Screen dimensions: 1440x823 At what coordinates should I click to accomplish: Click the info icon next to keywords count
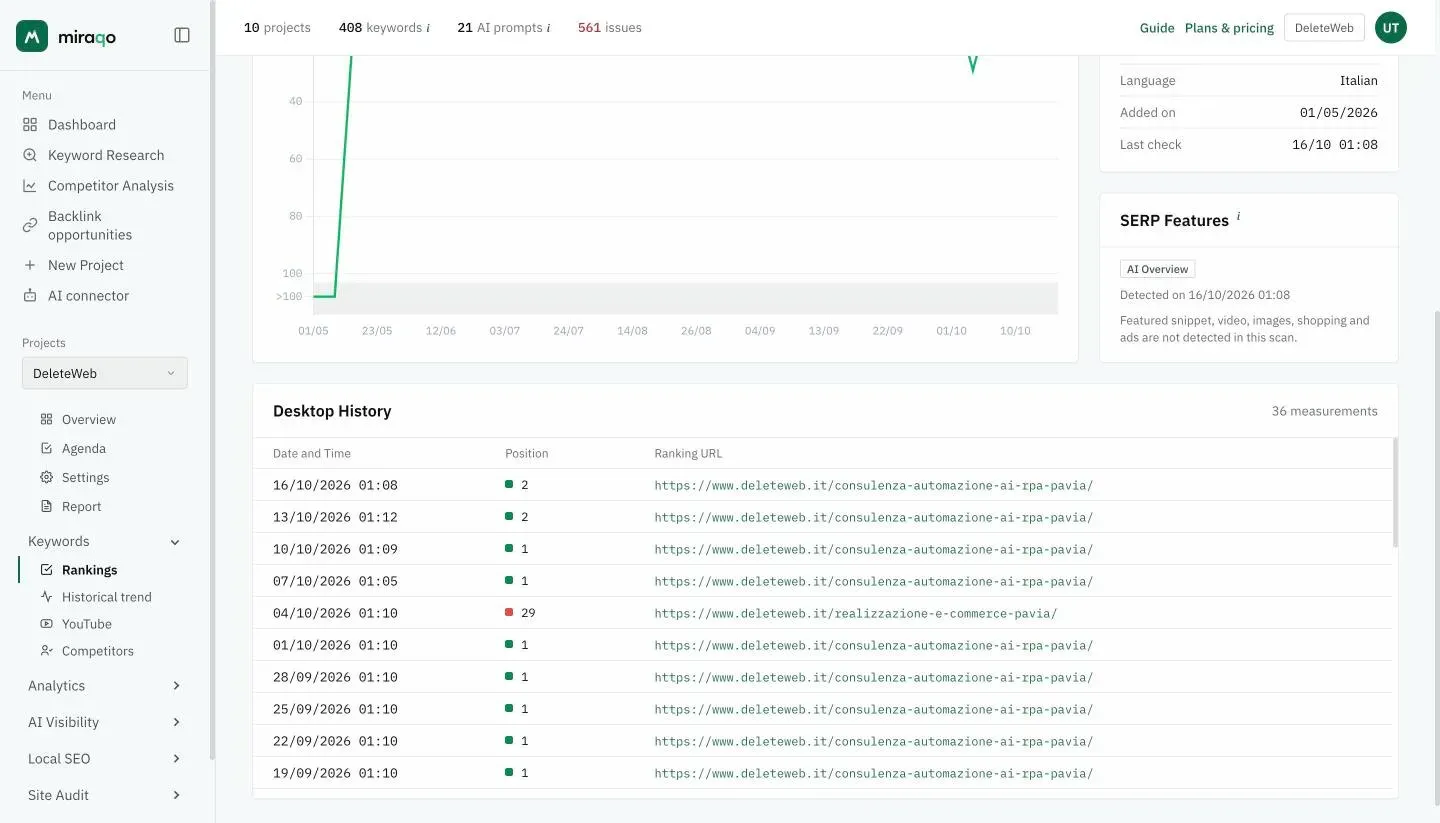428,28
